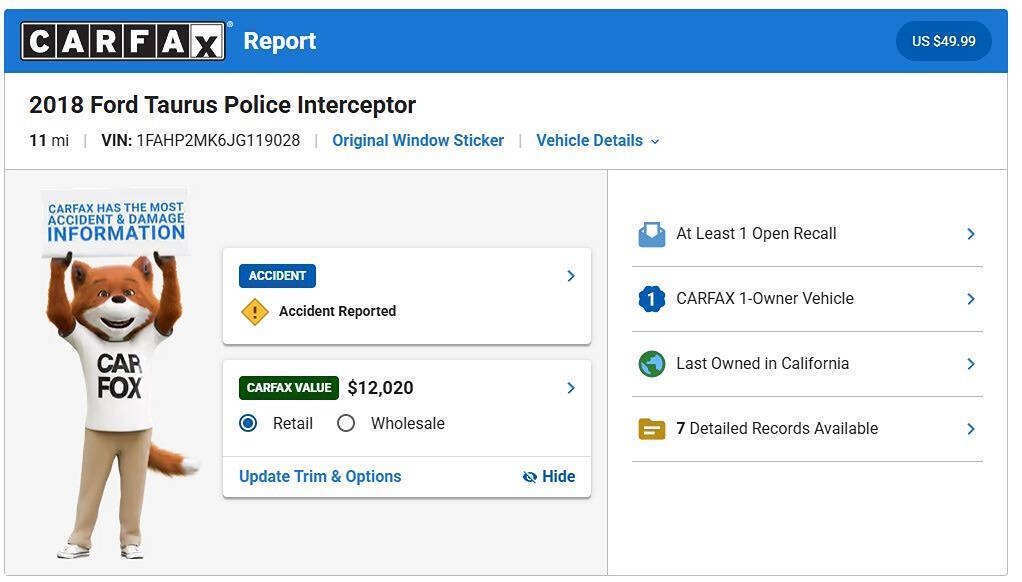This screenshot has width=1022, height=582.
Task: Open CARFAX Value card chevron arrow
Action: tap(571, 388)
